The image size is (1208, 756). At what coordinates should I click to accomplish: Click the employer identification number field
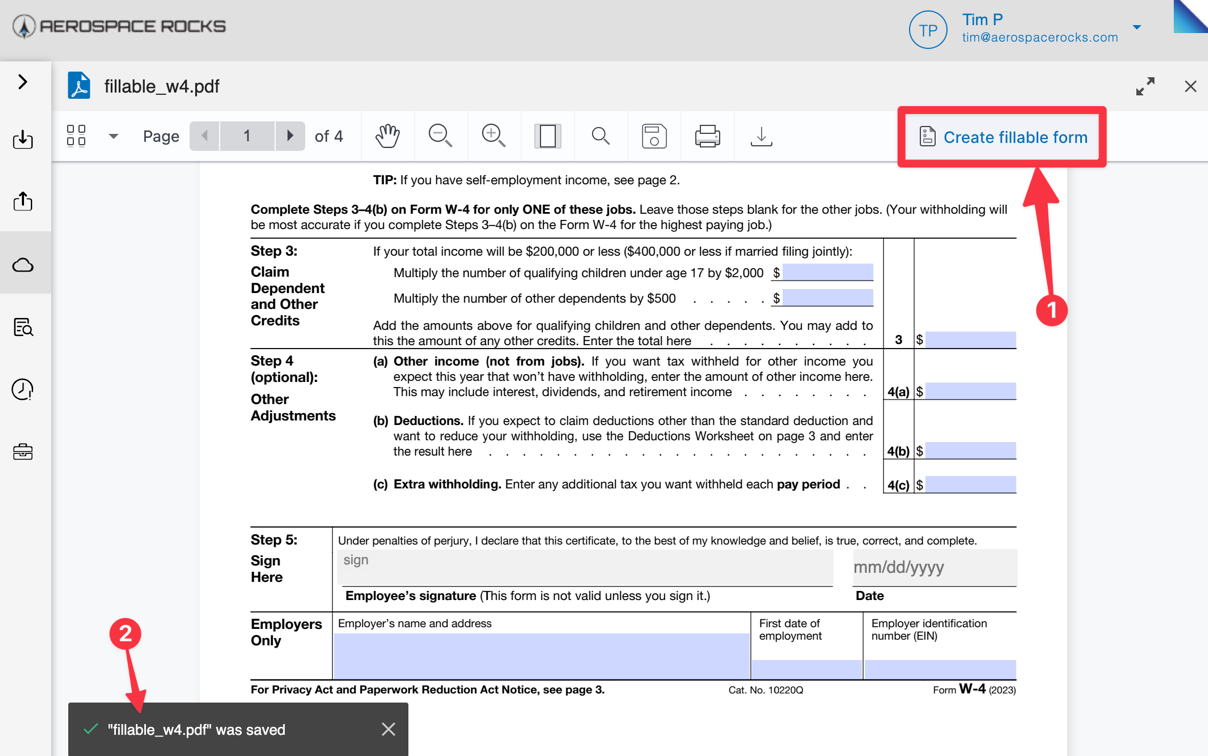940,669
